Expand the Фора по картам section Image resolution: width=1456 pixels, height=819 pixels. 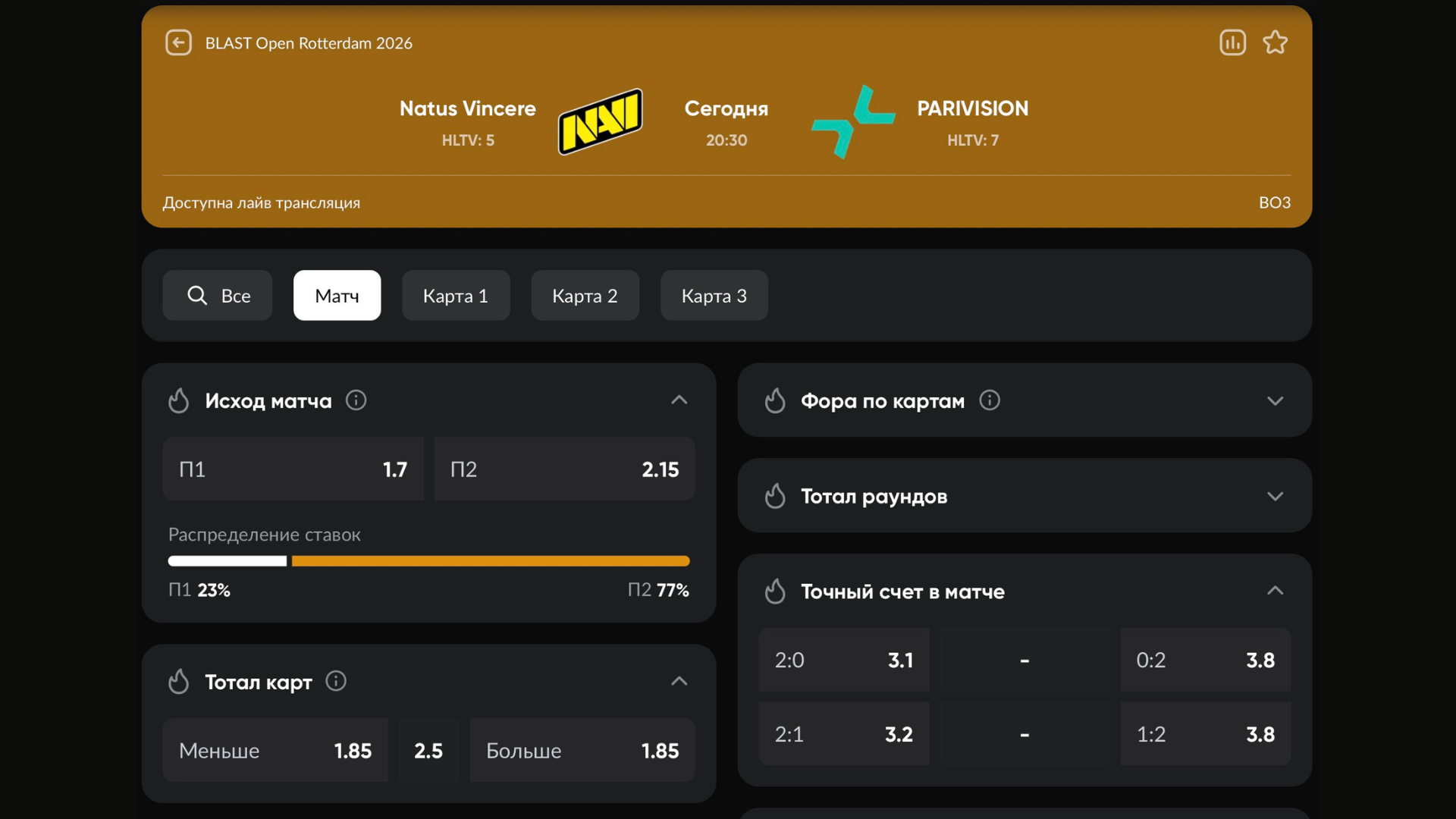[1275, 400]
